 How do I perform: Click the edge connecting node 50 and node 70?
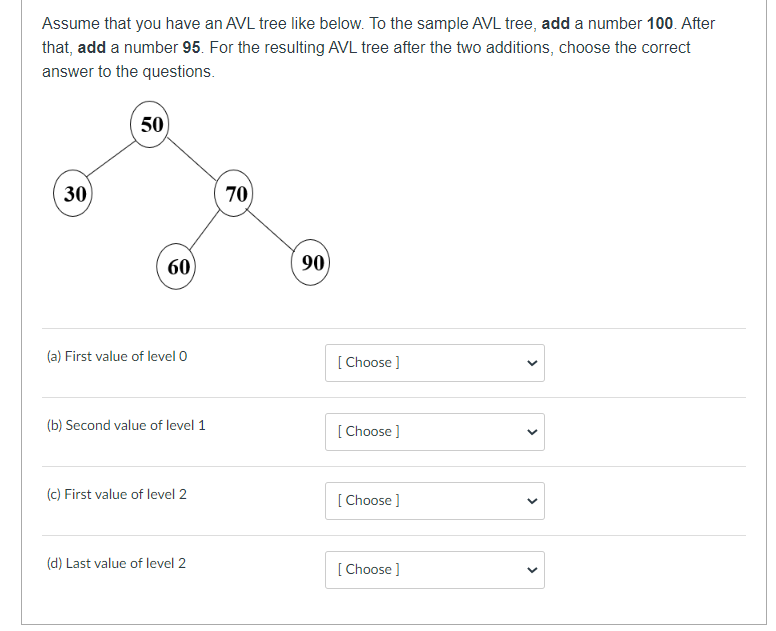click(x=192, y=158)
